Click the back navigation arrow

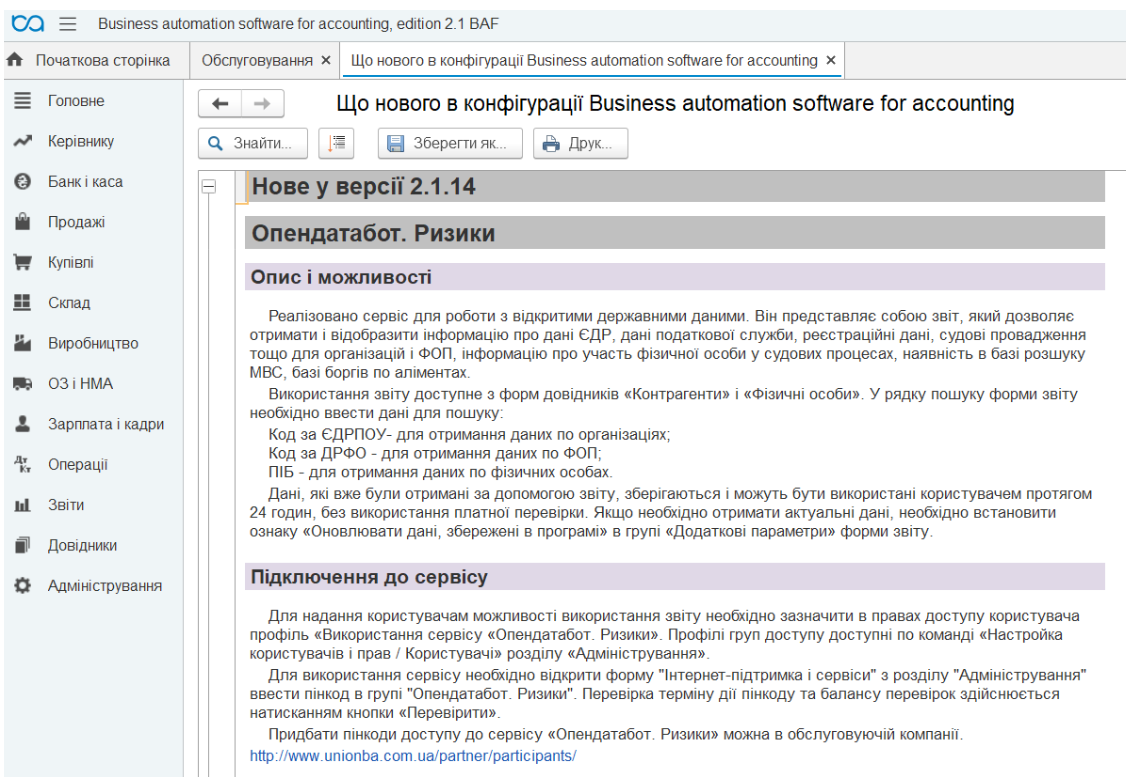(x=221, y=104)
